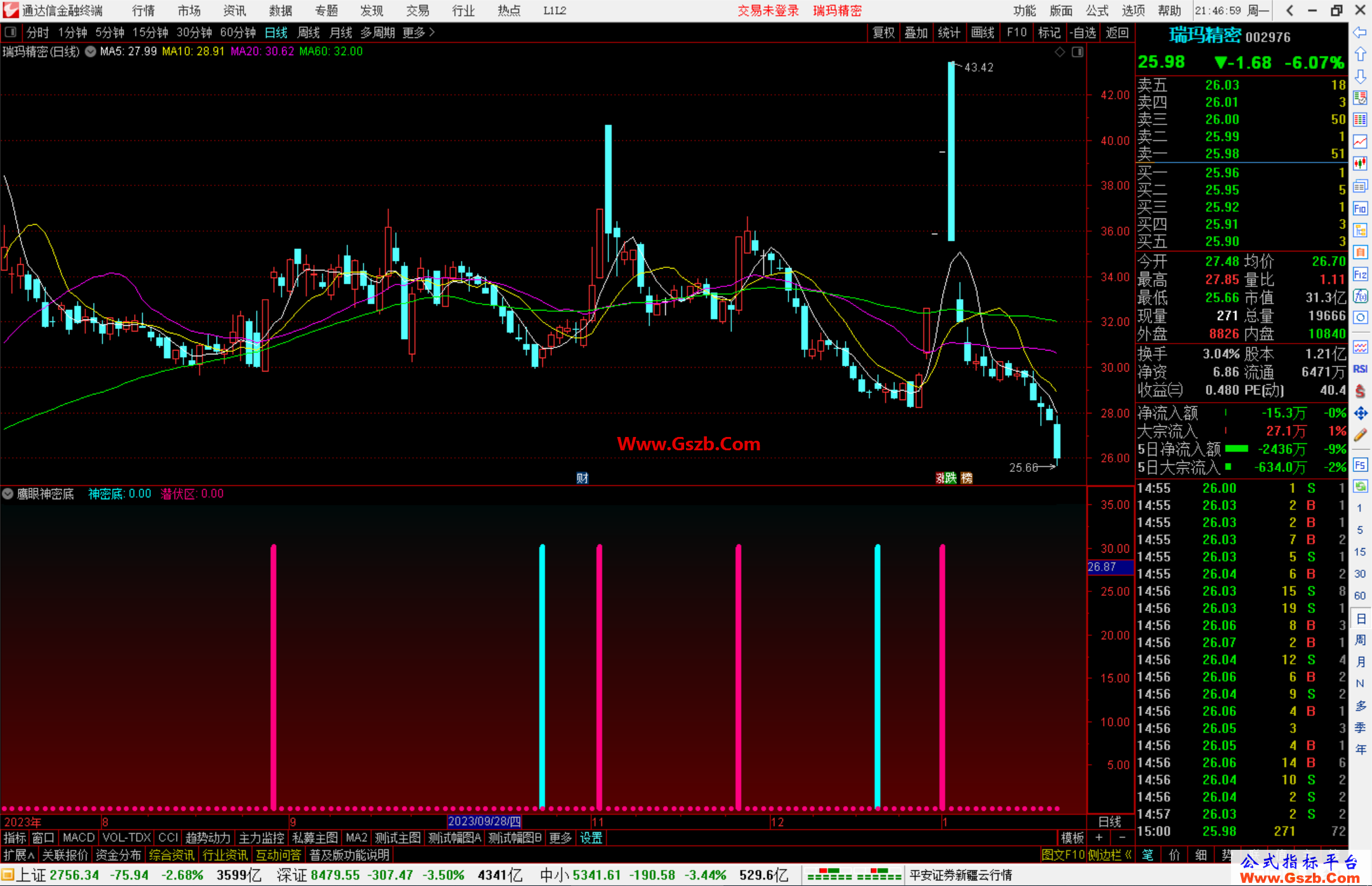Image resolution: width=1372 pixels, height=886 pixels.
Task: Click the circle icon in right sidebar
Action: pos(1360,318)
